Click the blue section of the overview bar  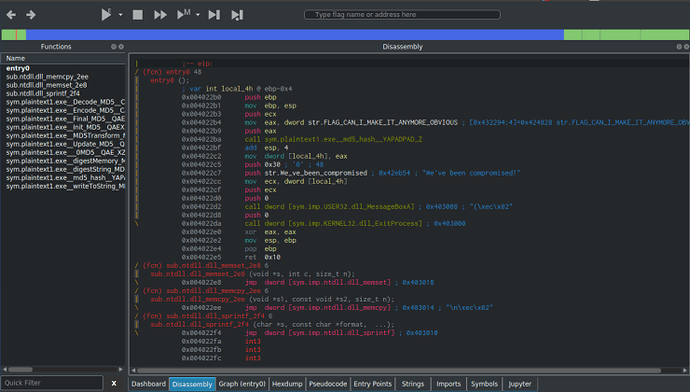click(295, 35)
